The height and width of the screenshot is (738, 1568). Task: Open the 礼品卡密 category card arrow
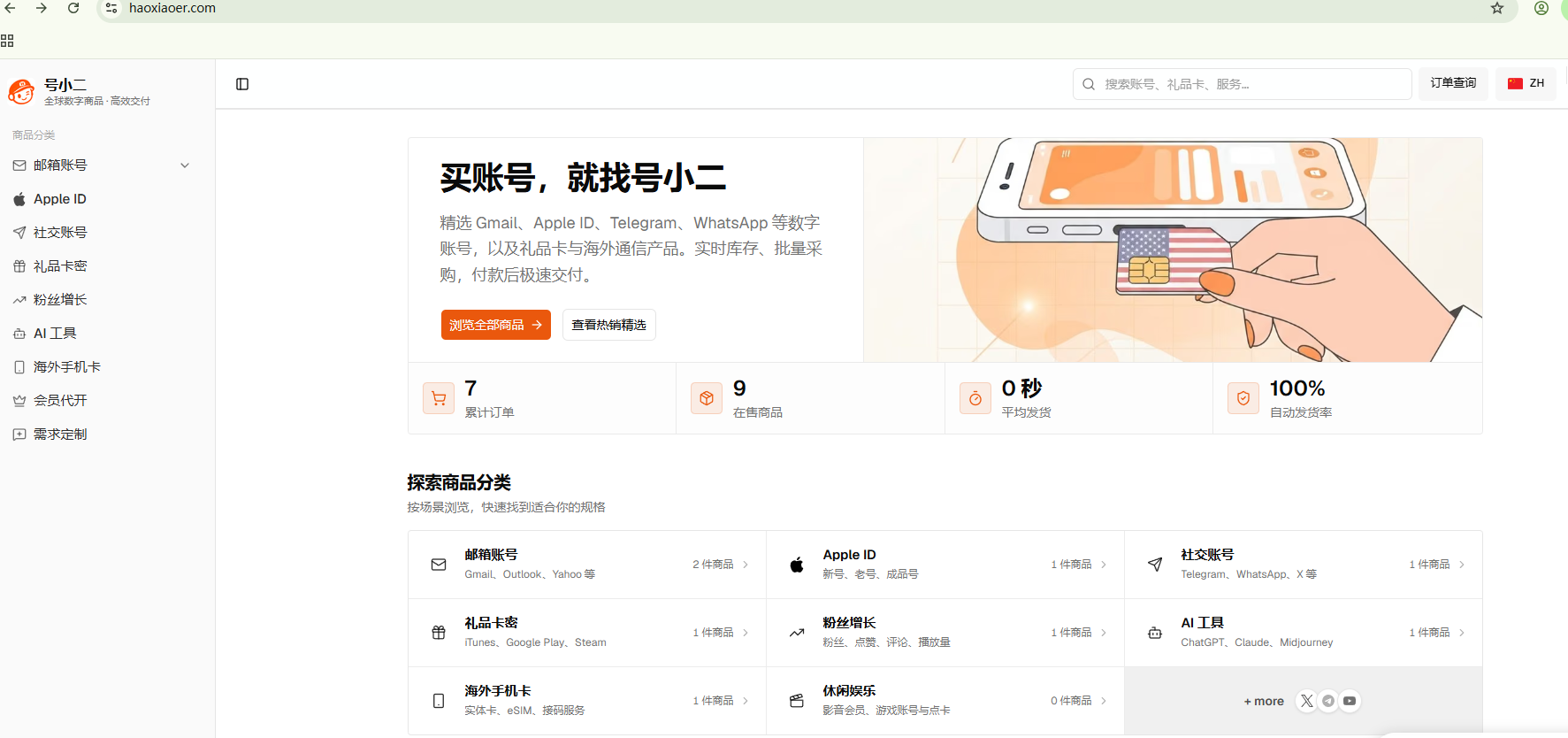click(746, 633)
